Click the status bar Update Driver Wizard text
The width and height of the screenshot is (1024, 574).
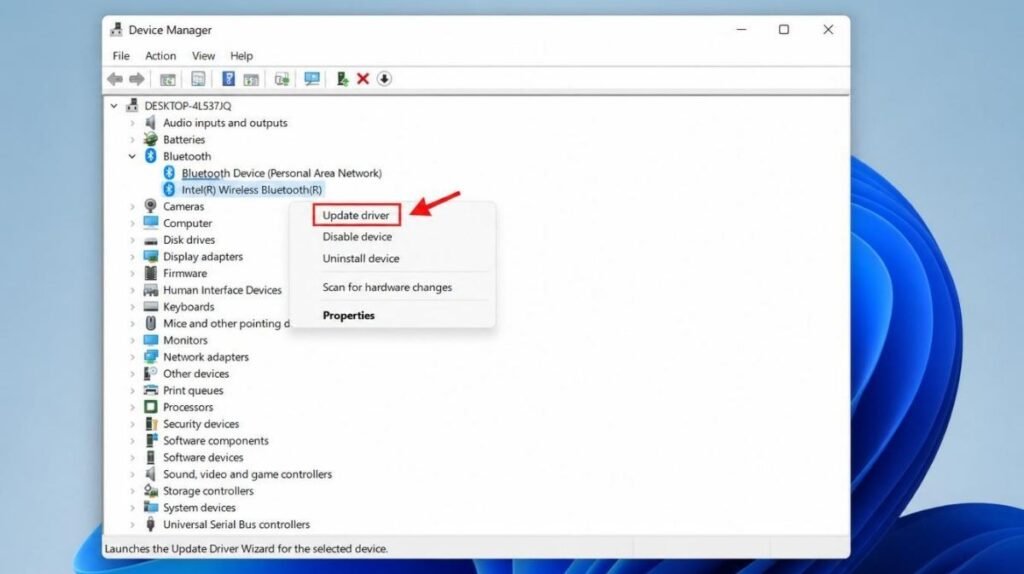pyautogui.click(x=246, y=549)
